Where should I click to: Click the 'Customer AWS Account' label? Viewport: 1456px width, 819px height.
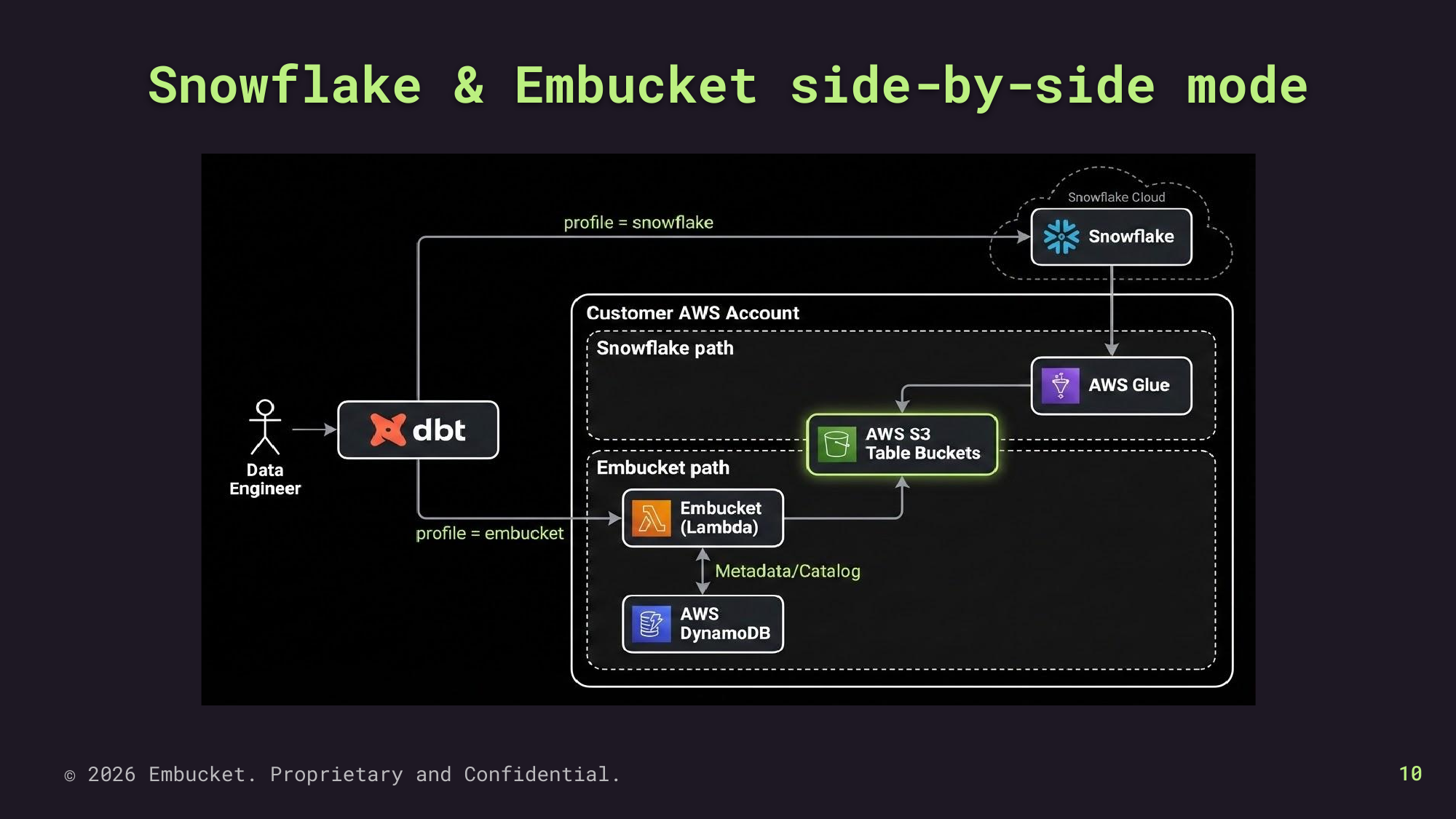(x=692, y=313)
